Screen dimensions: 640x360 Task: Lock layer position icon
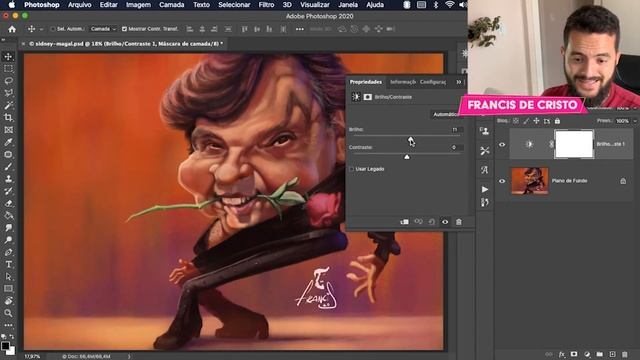[x=536, y=121]
